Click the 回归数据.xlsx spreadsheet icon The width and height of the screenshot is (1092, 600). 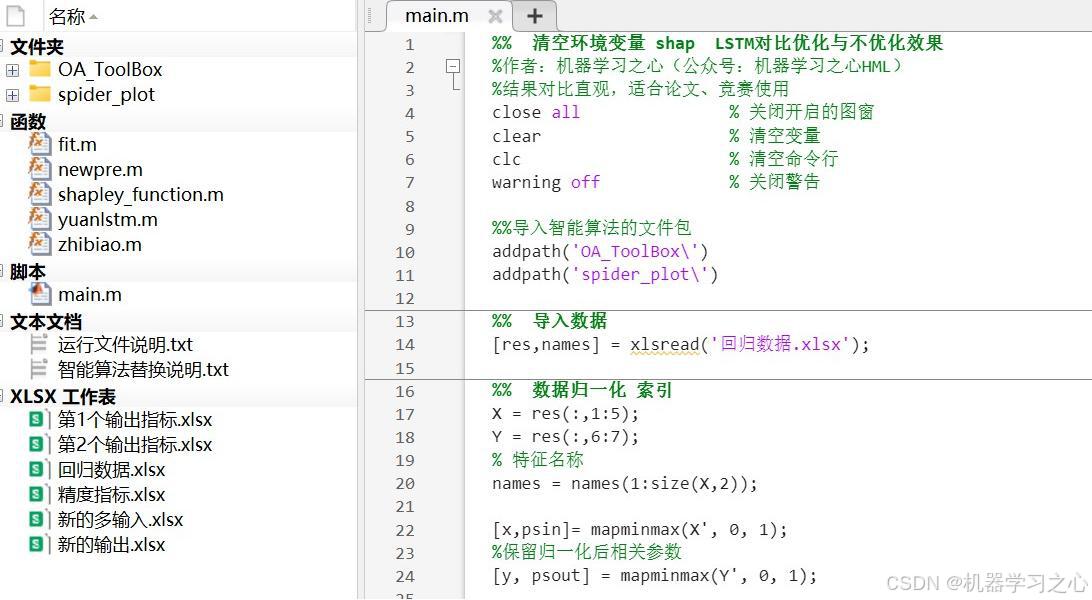click(38, 470)
